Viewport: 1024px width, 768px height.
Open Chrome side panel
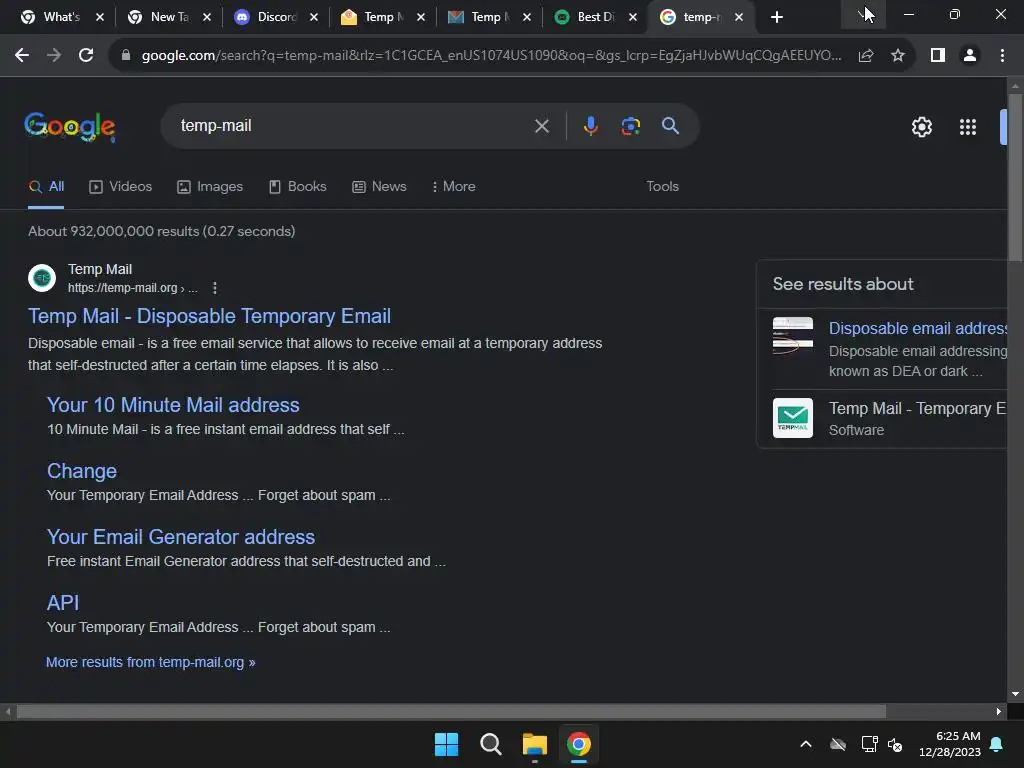point(938,56)
